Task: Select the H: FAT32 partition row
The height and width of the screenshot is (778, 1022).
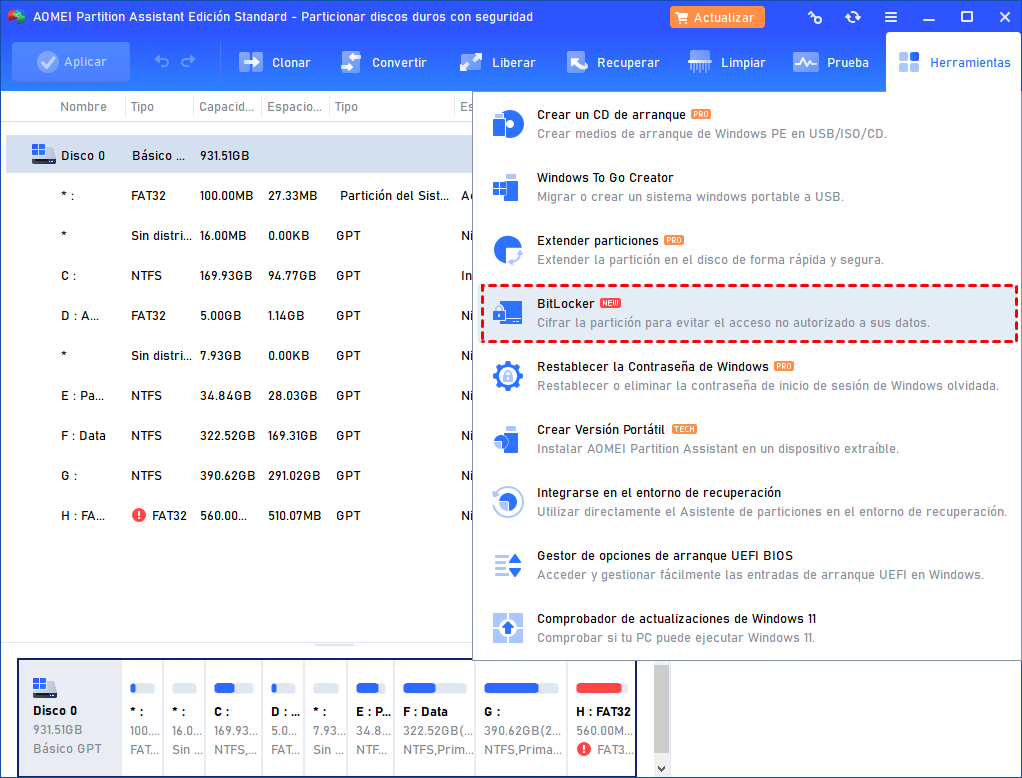Action: pyautogui.click(x=239, y=515)
